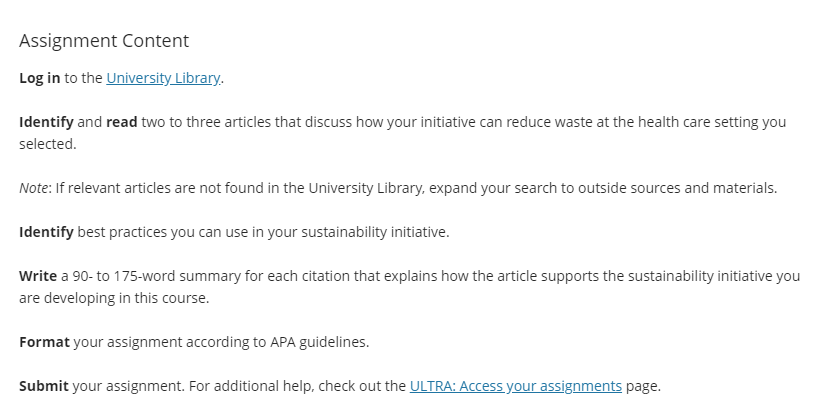The height and width of the screenshot is (411, 827).
Task: Open the University Library link
Action: coord(163,78)
